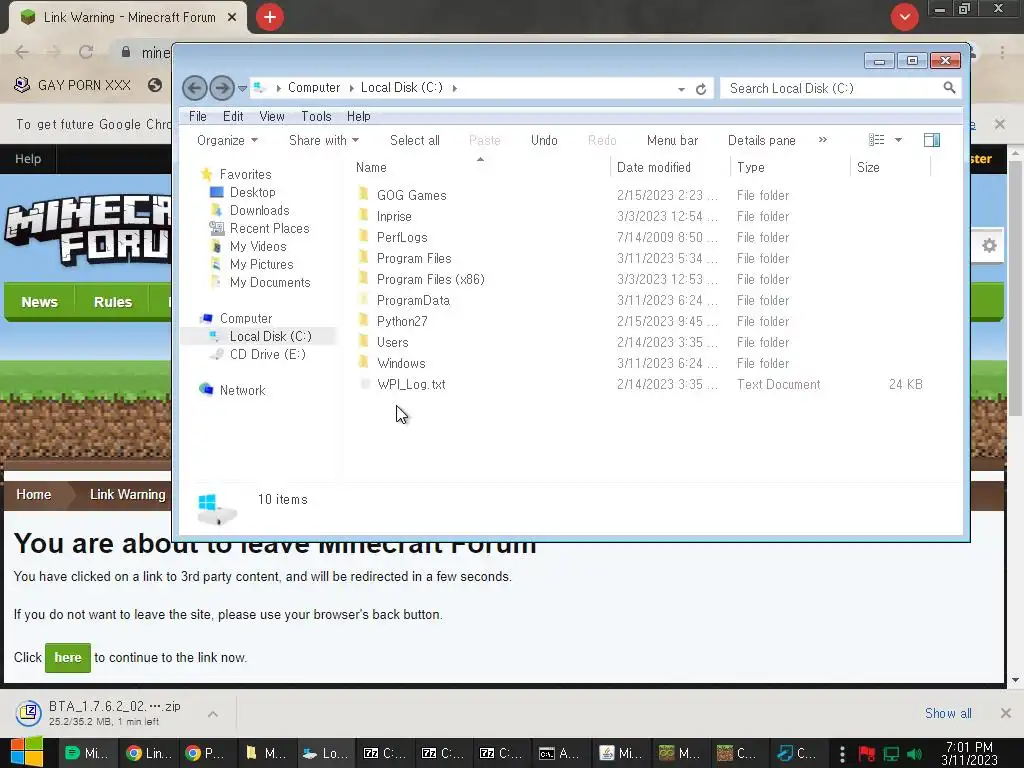Viewport: 1024px width, 768px height.
Task: Reload the page in the browser
Action: tap(86, 52)
